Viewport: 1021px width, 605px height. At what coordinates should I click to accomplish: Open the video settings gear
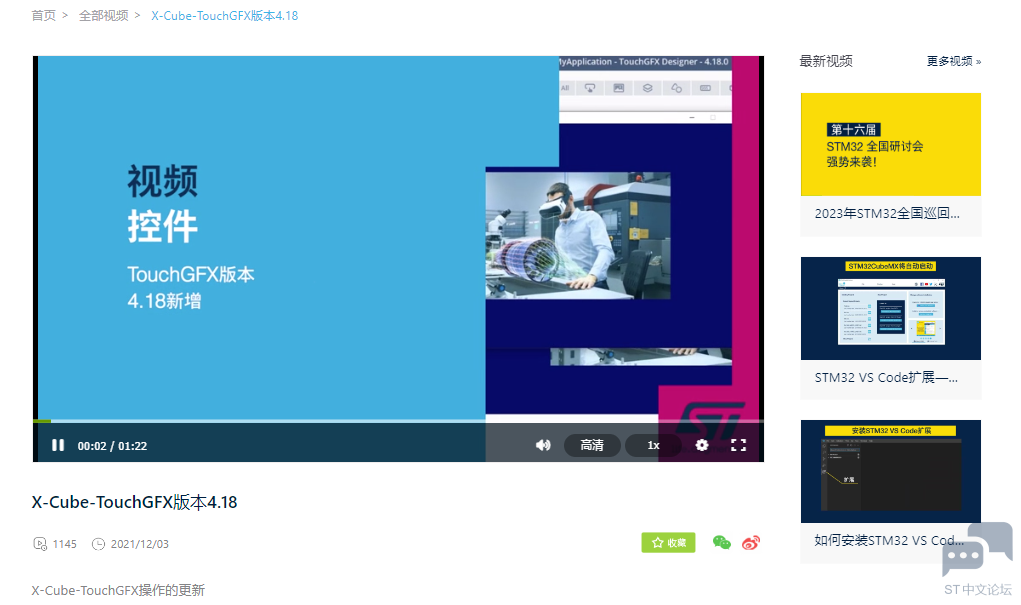701,445
